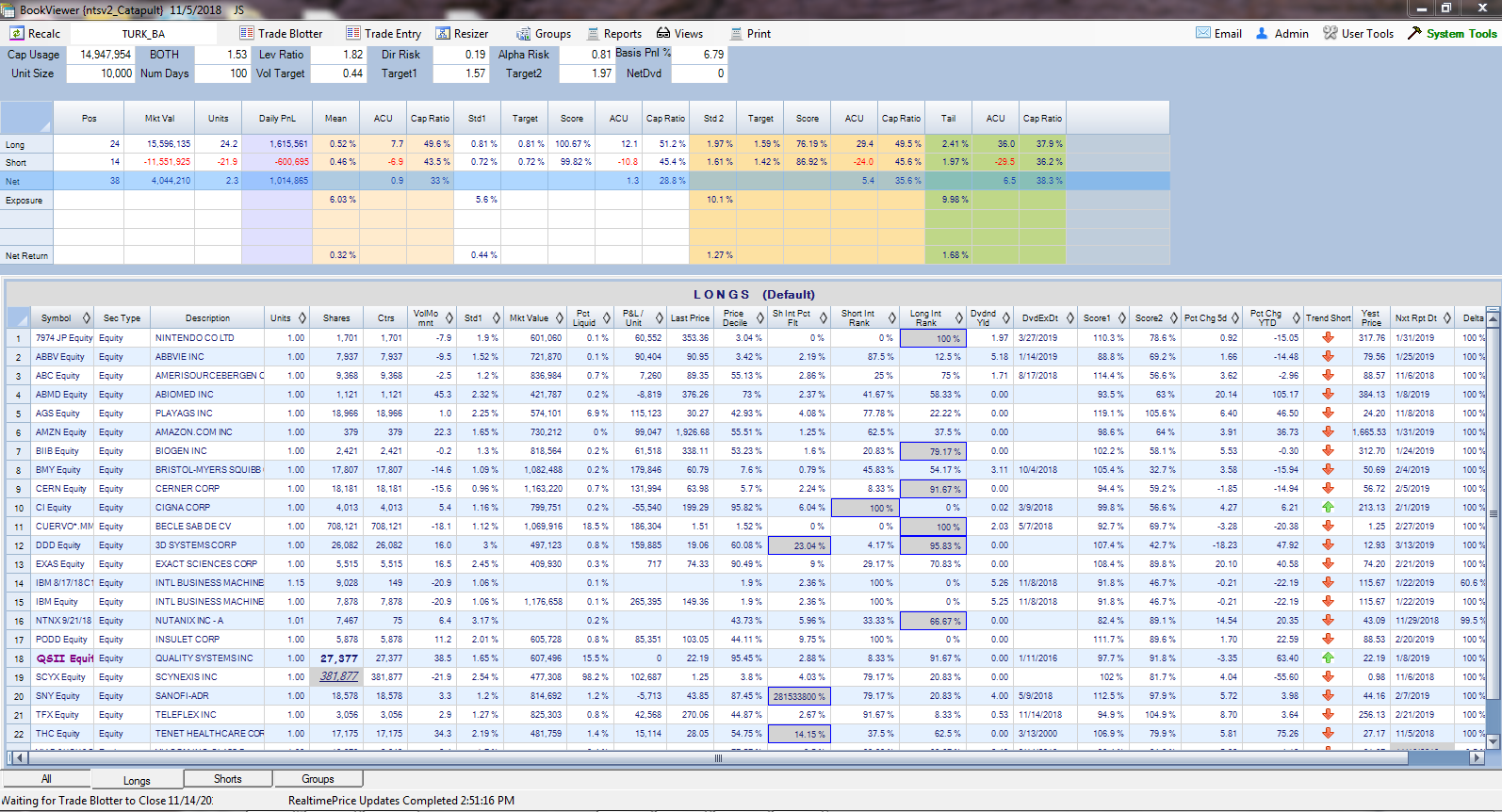Open the Trade Blotter tool
This screenshot has width=1502, height=812.
[281, 34]
